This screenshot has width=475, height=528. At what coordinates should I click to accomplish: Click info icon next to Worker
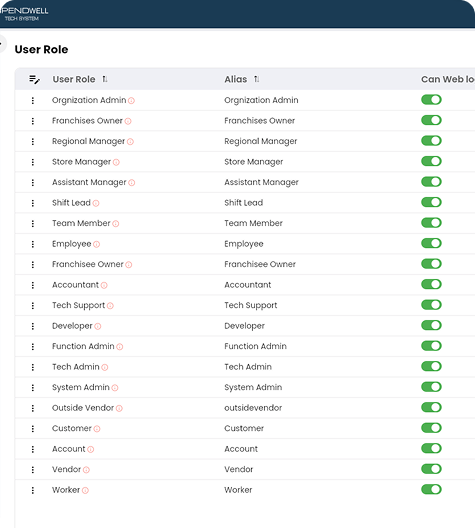click(x=85, y=490)
